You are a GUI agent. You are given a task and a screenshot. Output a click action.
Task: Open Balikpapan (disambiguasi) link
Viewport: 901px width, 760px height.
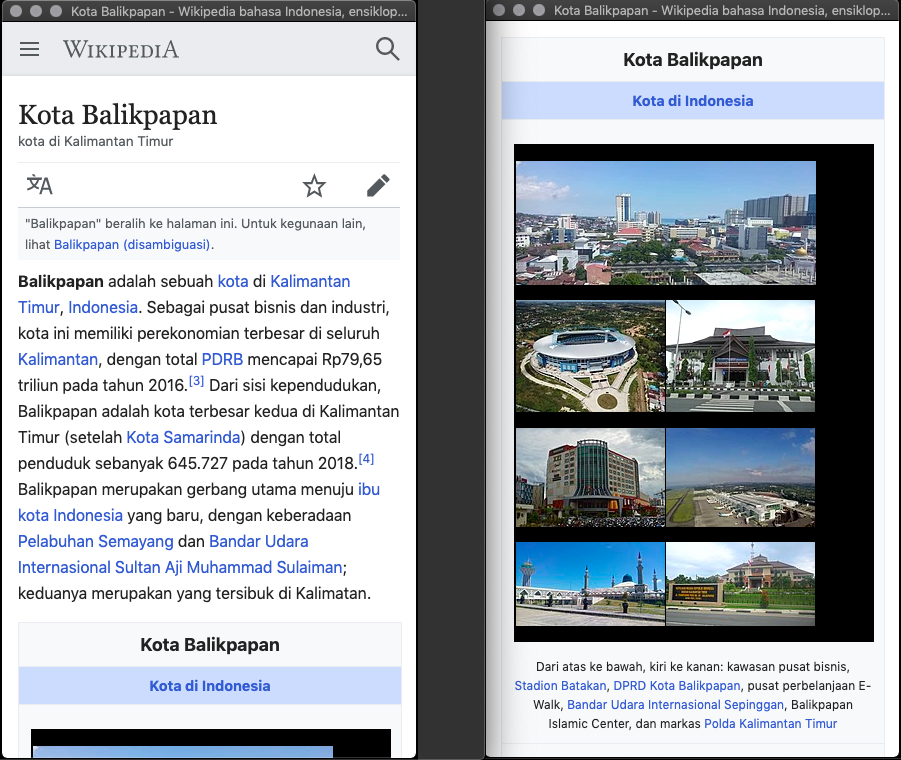click(x=132, y=245)
